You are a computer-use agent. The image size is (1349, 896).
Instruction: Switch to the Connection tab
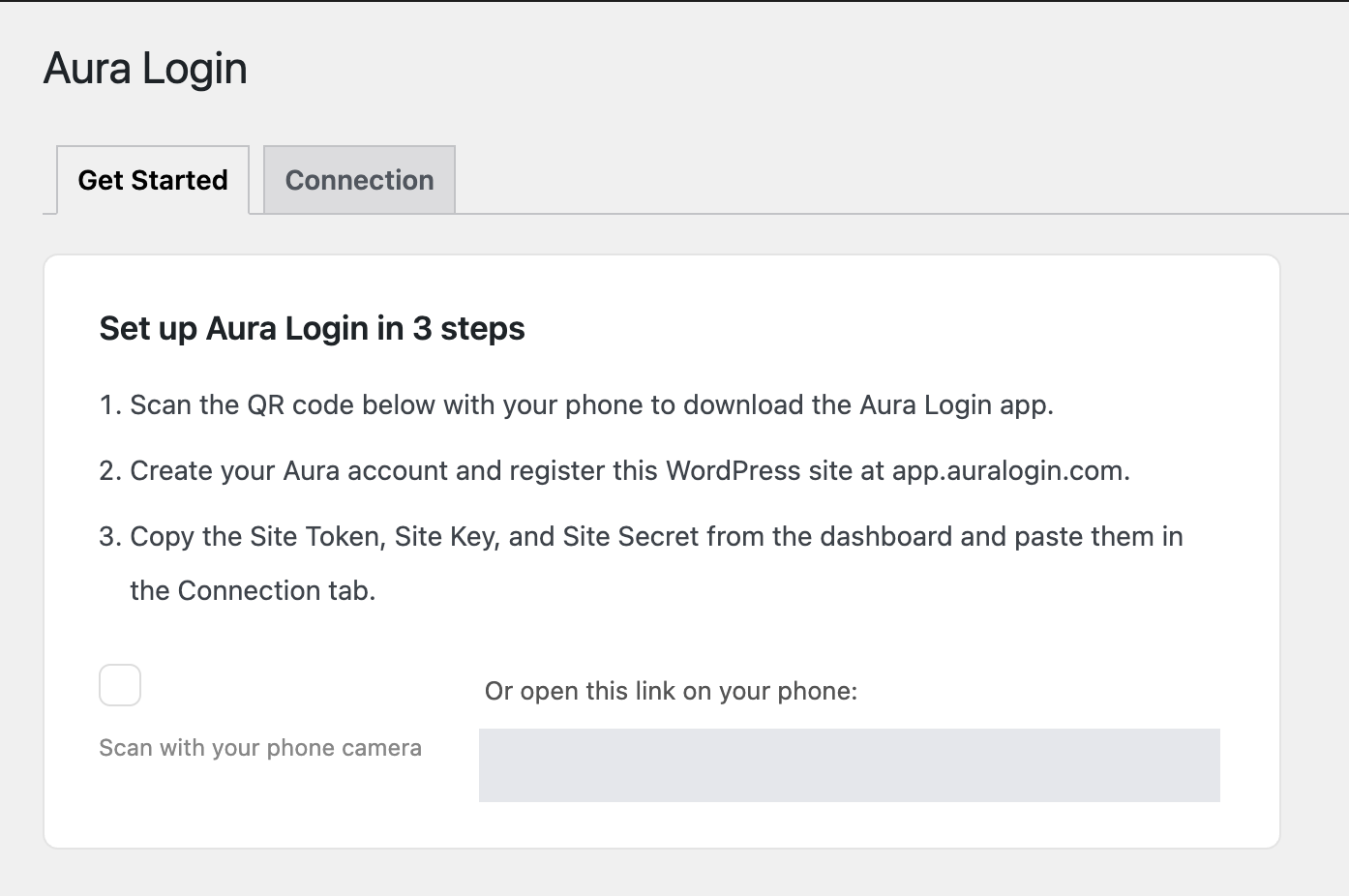point(359,180)
